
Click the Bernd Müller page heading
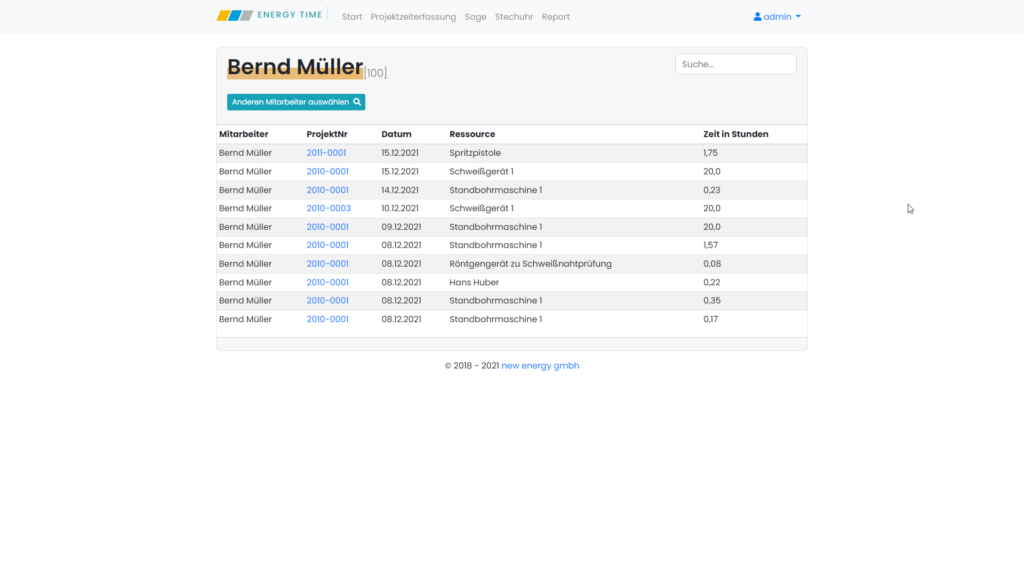(295, 67)
